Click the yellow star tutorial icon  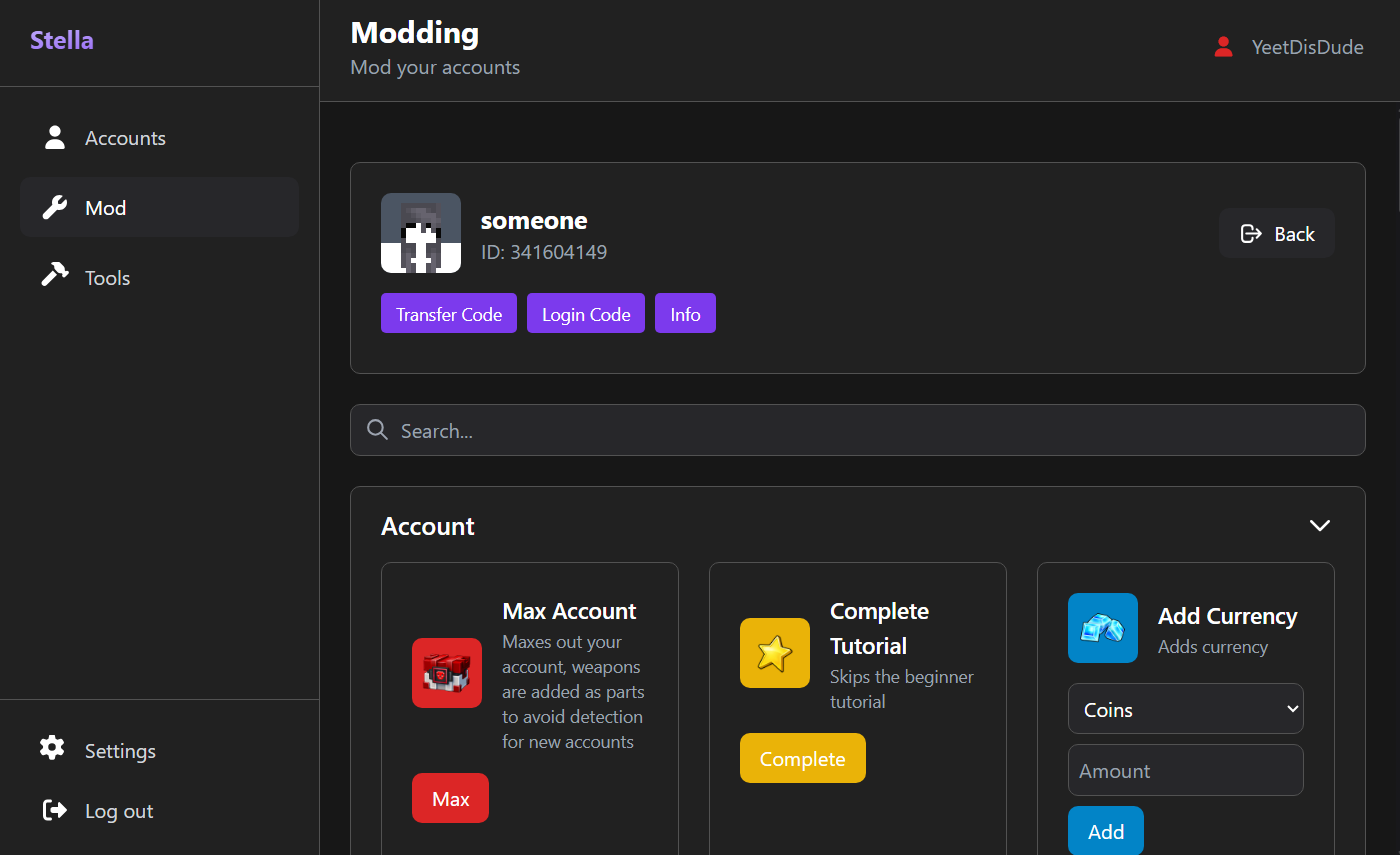774,653
